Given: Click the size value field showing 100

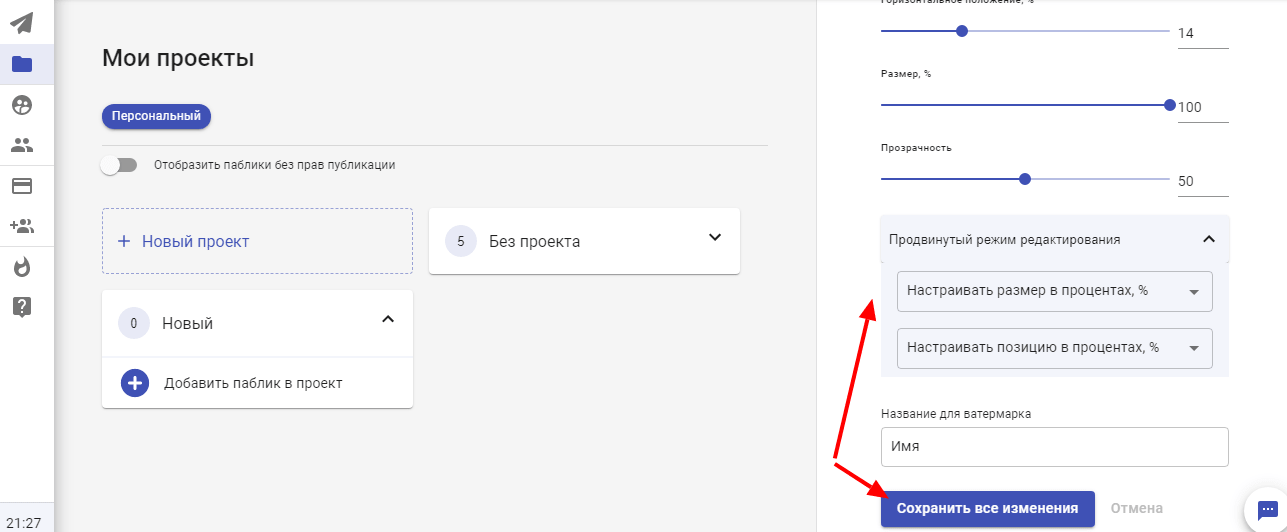Looking at the screenshot, I should click(x=1203, y=108).
